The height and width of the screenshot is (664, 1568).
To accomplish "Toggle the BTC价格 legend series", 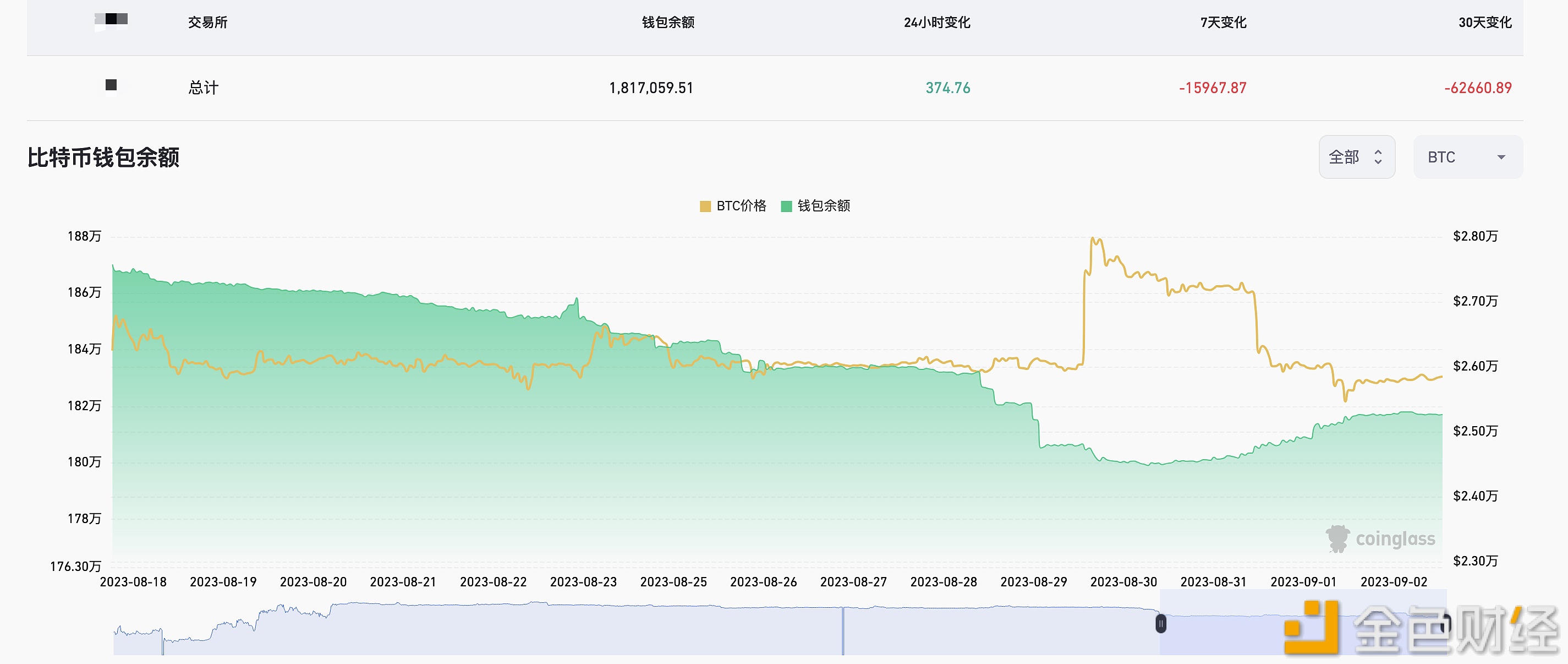I will click(x=733, y=206).
